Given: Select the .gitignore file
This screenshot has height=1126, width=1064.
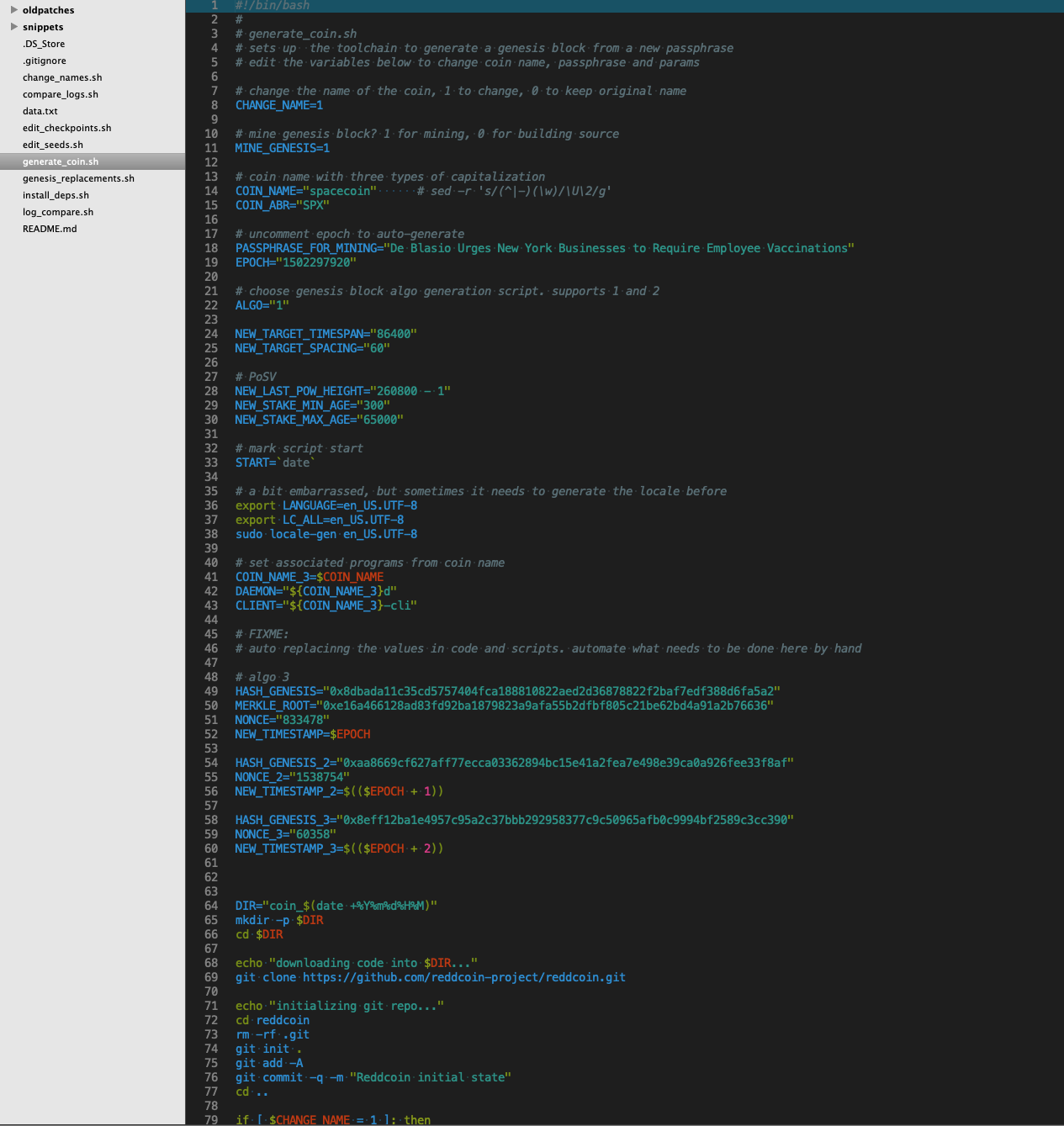Looking at the screenshot, I should (44, 61).
